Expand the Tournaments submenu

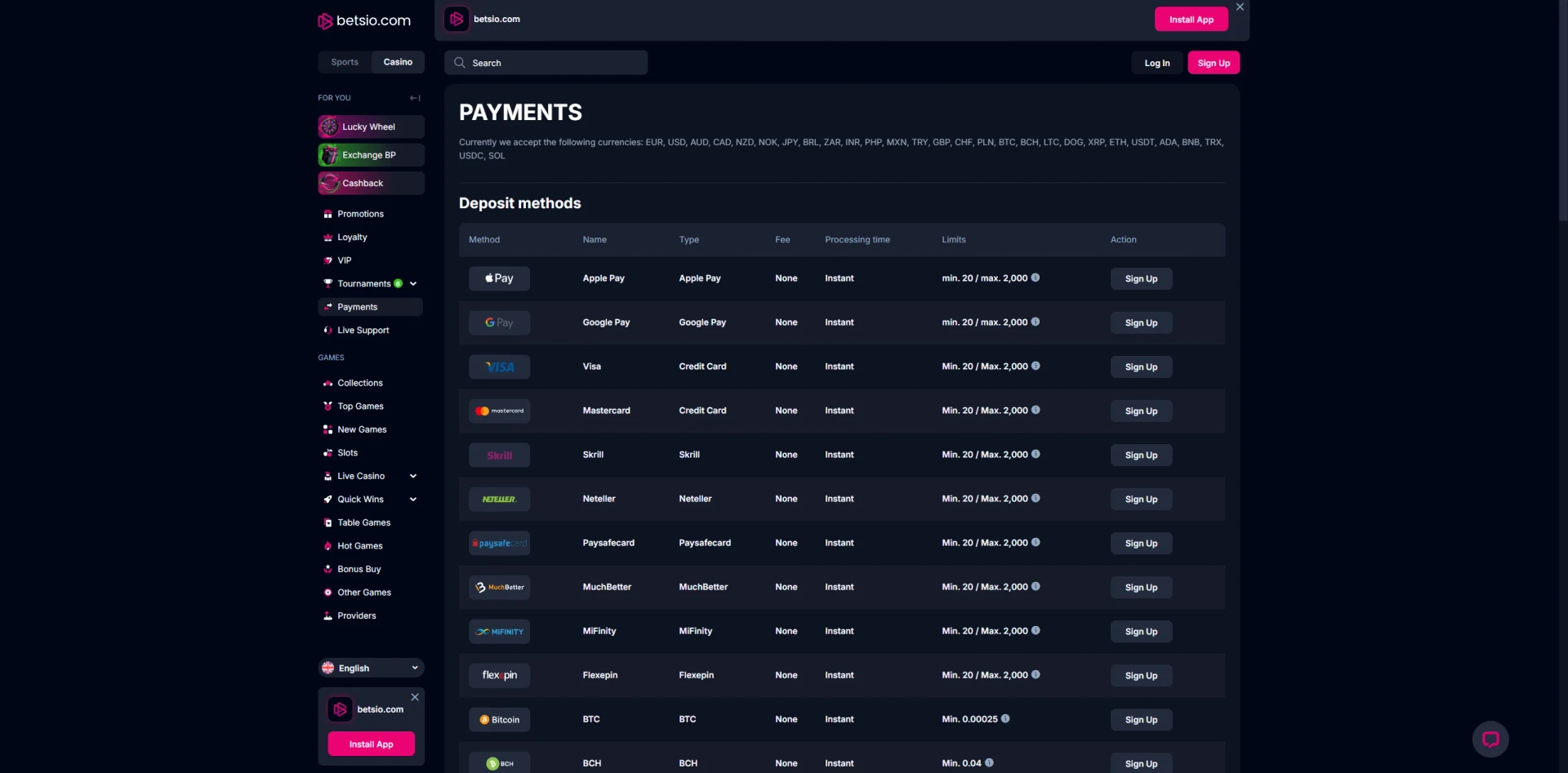413,284
